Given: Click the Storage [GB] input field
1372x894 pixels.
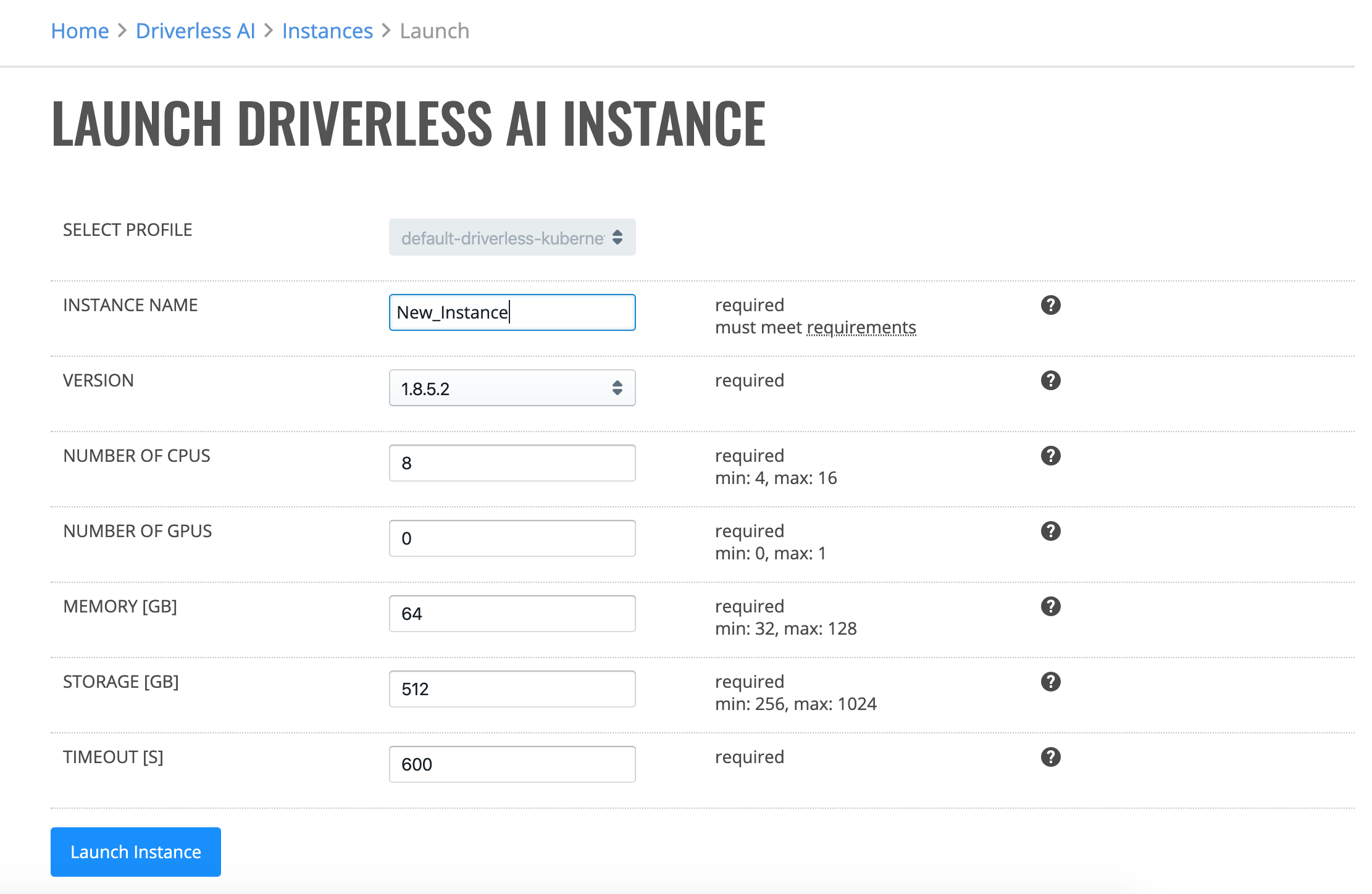Looking at the screenshot, I should [x=512, y=689].
